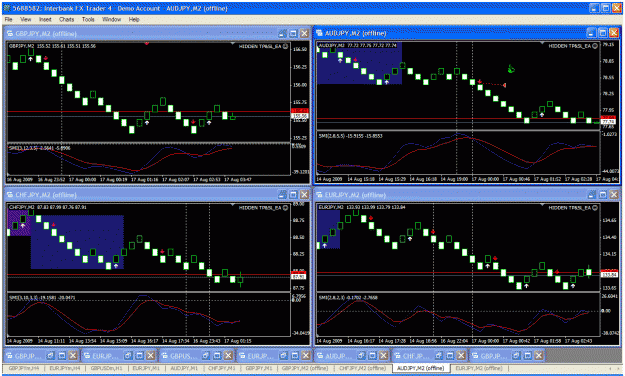Minimize the AUDJPY,M2 chart window
This screenshot has width=625, height=376.
point(592,33)
